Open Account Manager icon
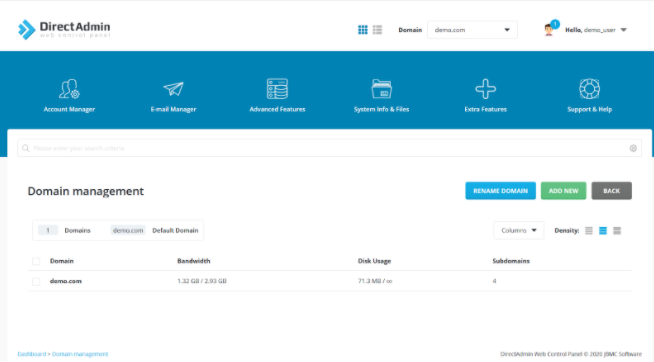Image resolution: width=654 pixels, height=362 pixels. (x=69, y=89)
